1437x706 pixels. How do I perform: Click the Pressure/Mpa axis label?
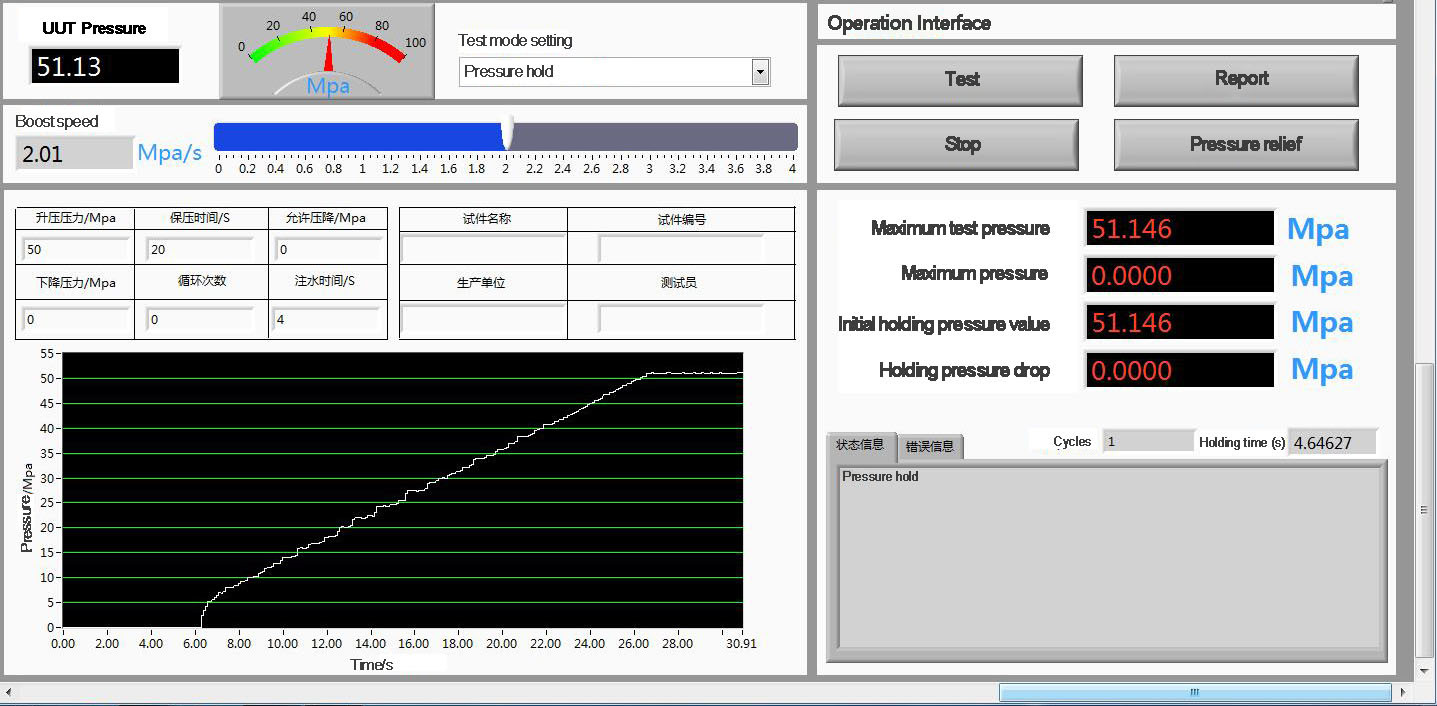point(28,508)
